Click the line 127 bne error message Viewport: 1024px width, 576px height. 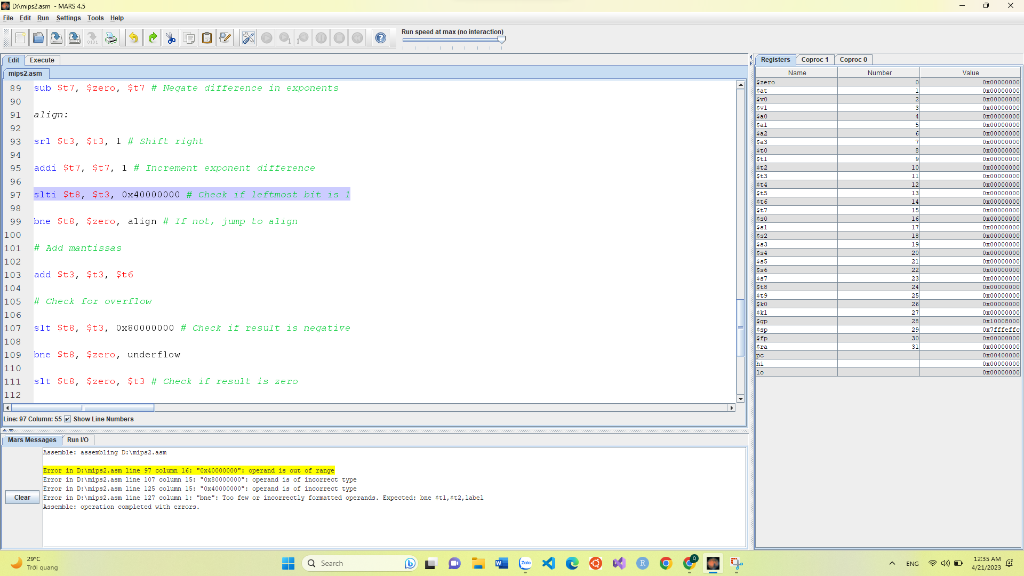[263, 498]
